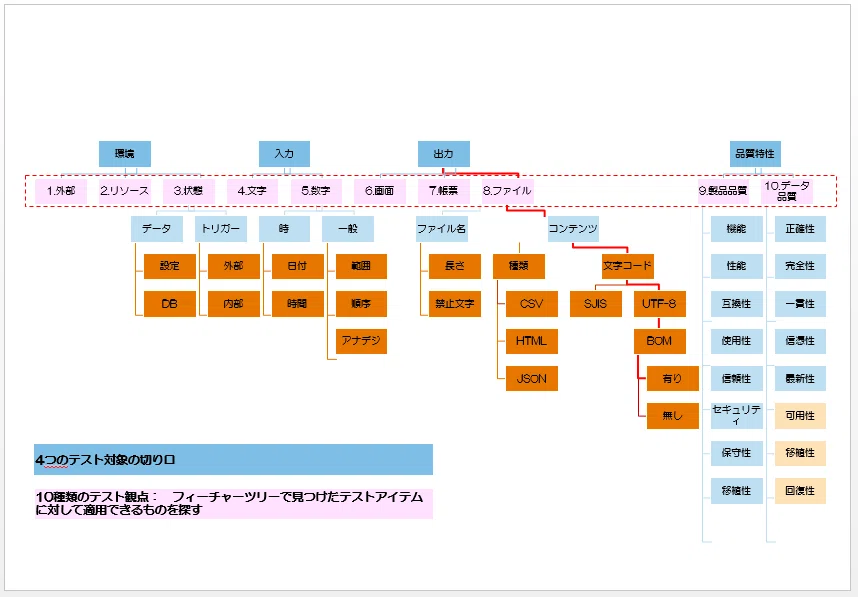The height and width of the screenshot is (597, 858).
Task: Select the 信憑性 box
Action: pos(800,341)
